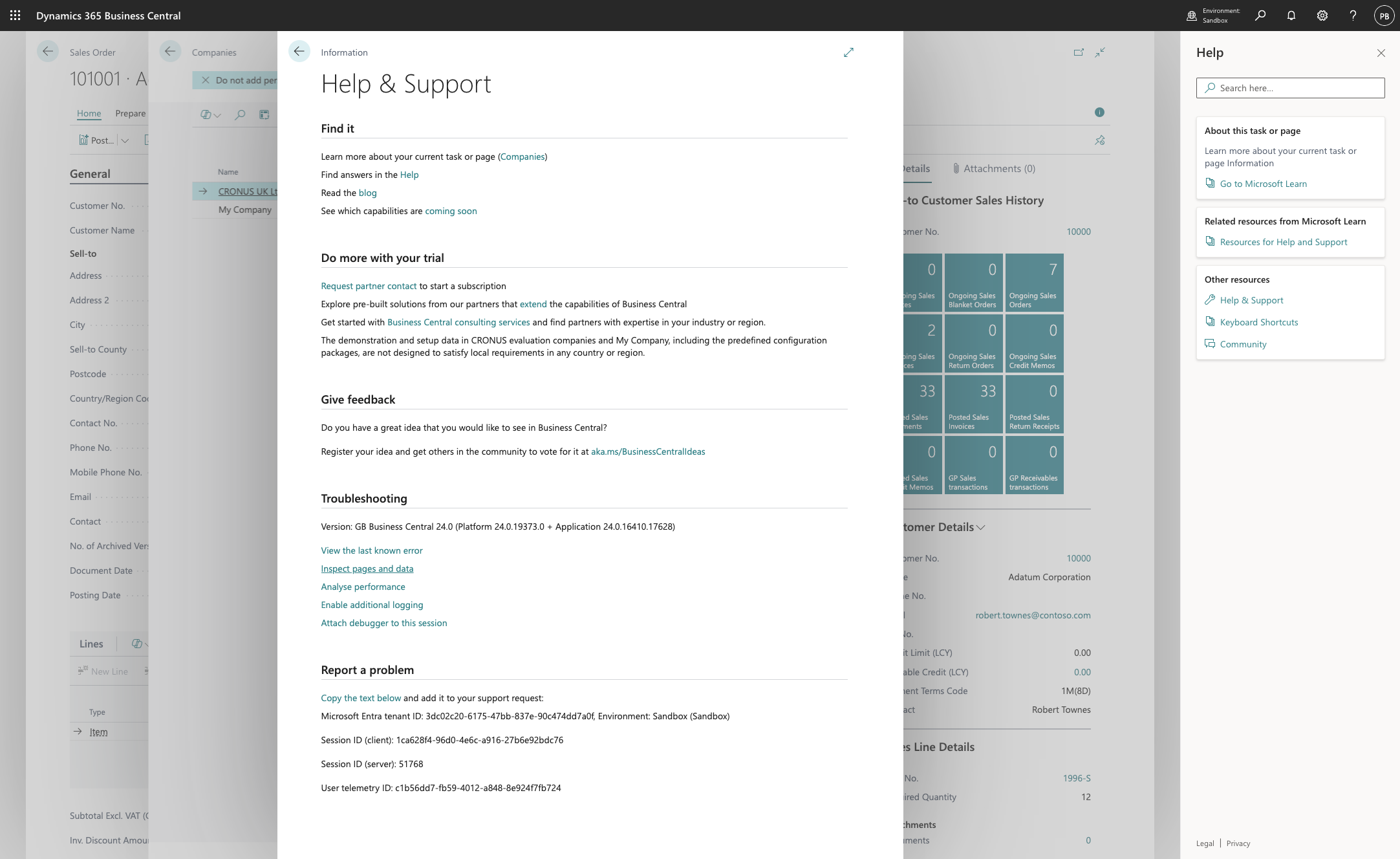1400x859 pixels.
Task: Collapse the Sales Order page icon
Action: (x=1100, y=52)
